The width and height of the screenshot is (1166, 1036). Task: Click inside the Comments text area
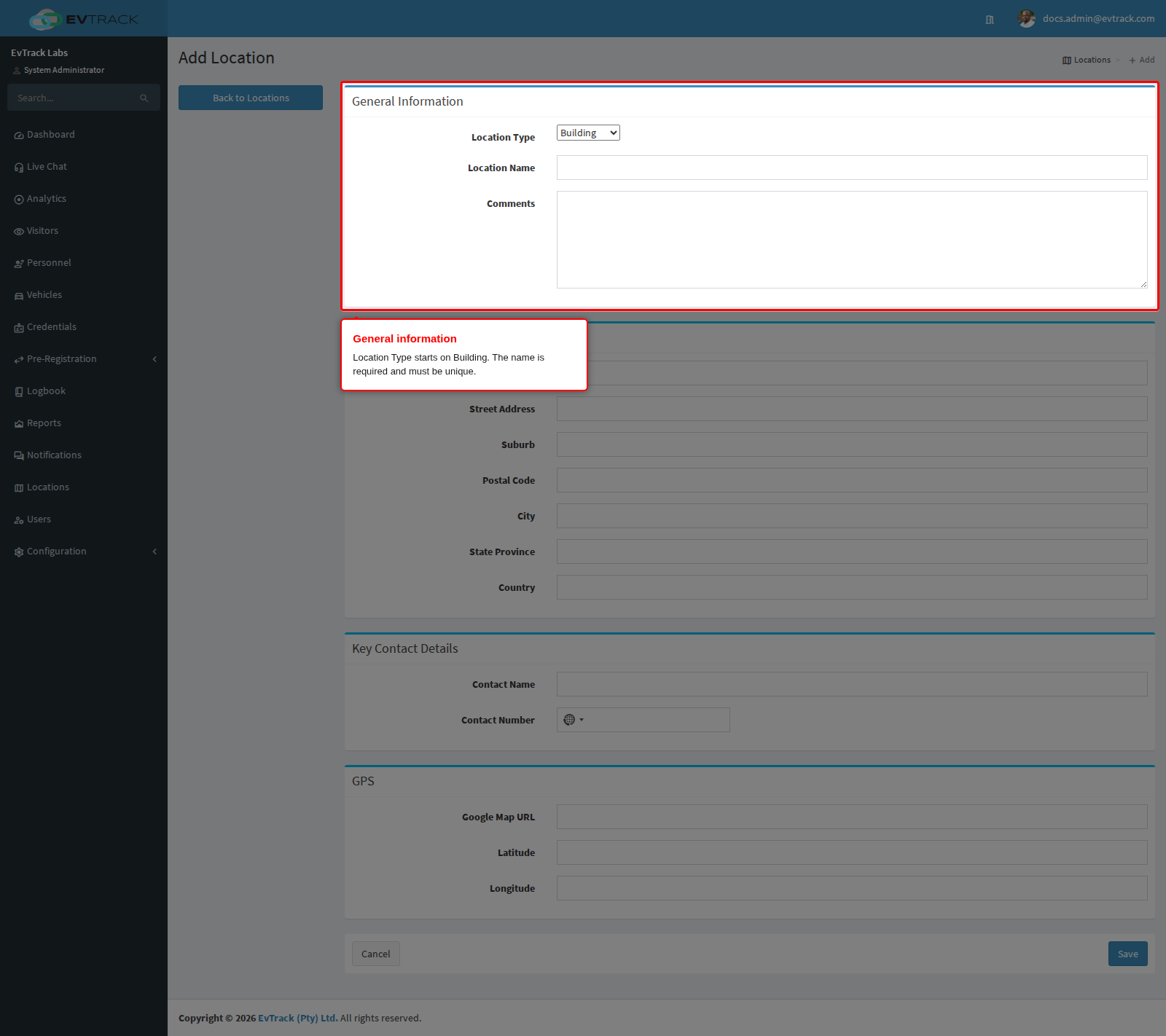point(852,240)
